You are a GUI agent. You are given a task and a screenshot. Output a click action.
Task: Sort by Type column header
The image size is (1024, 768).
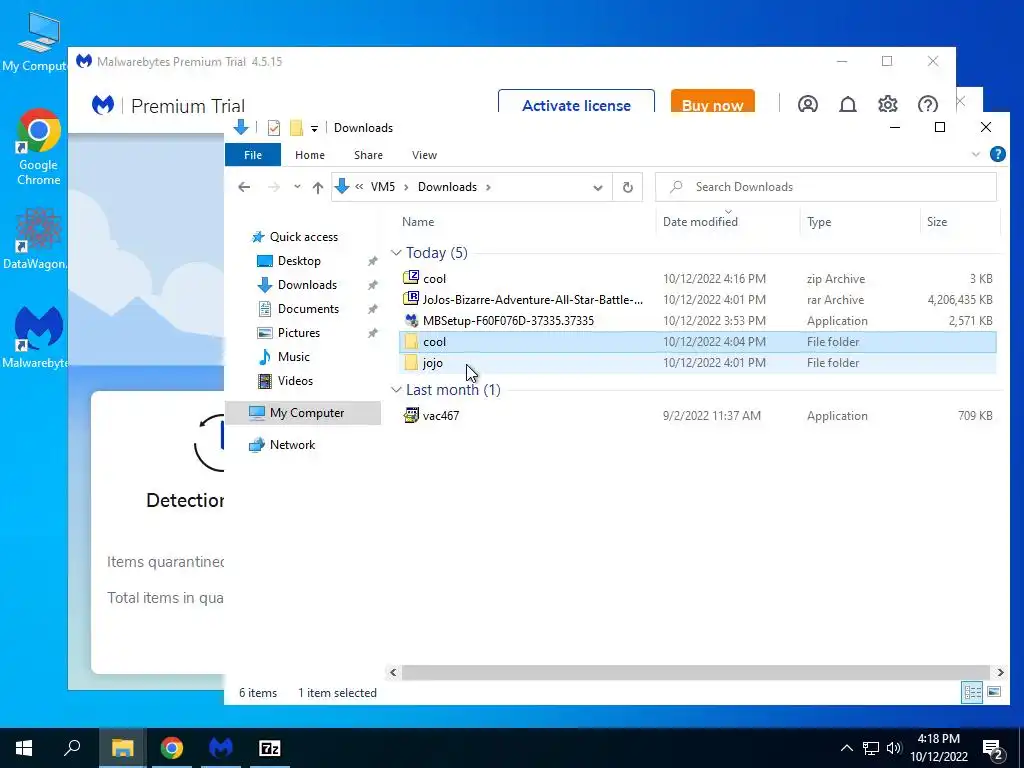coord(819,221)
